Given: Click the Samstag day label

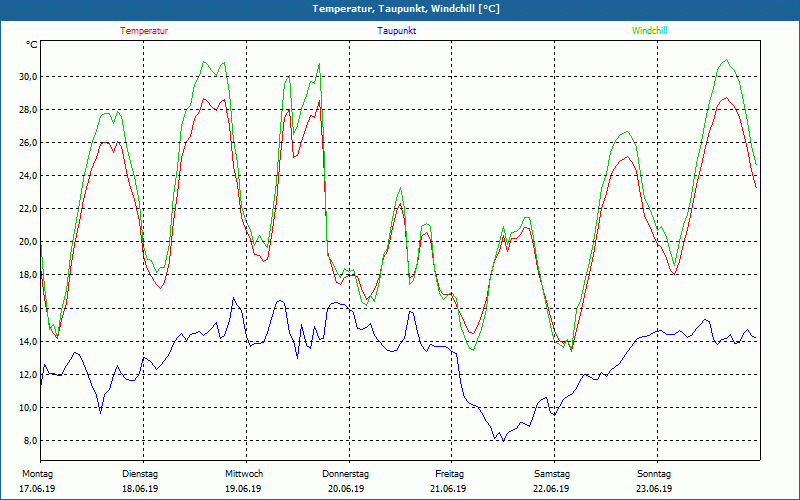Looking at the screenshot, I should pos(552,474).
